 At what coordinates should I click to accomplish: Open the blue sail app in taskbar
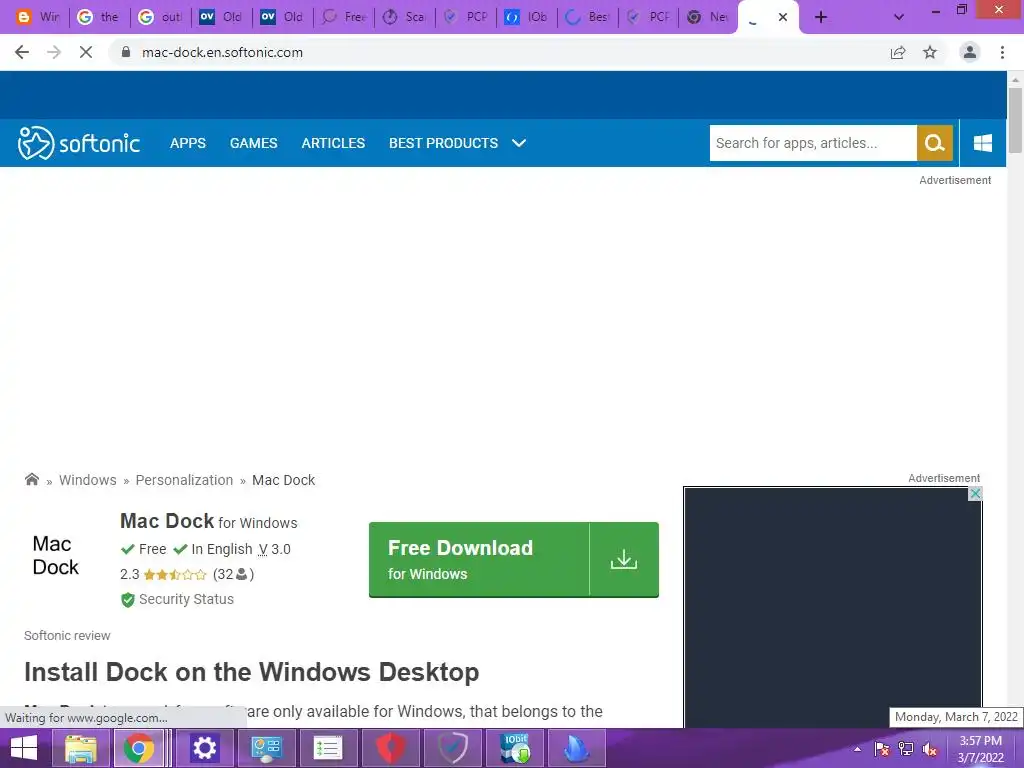(577, 748)
